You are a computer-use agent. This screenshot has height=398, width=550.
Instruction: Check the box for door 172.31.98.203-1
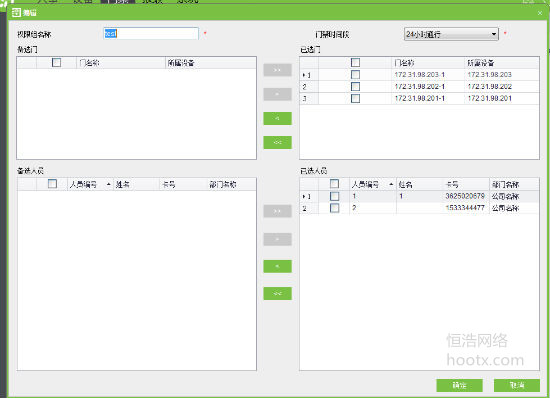coord(355,75)
